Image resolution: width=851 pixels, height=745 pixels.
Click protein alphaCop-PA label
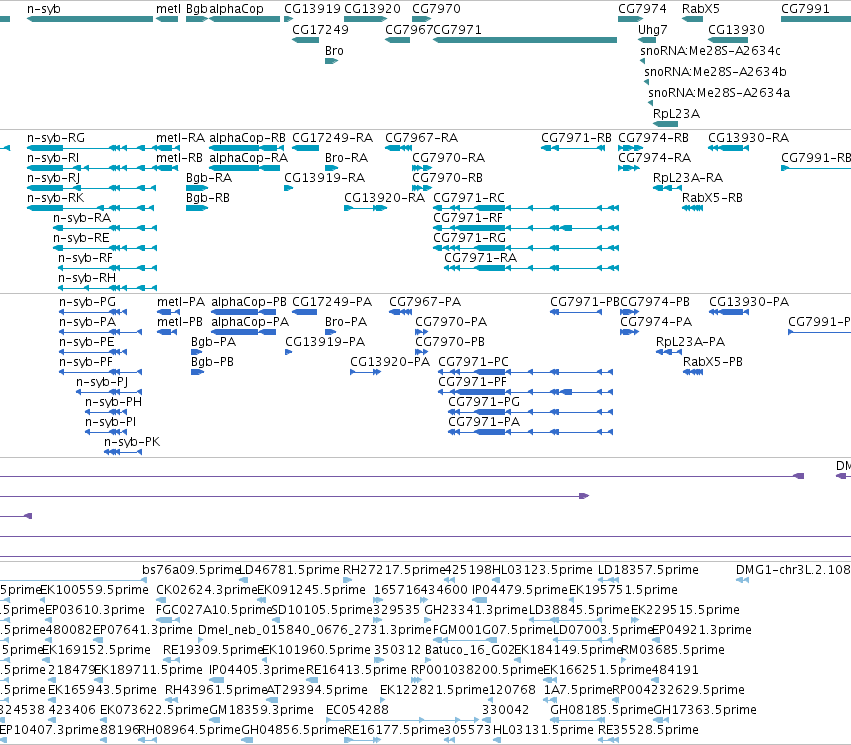[250, 322]
